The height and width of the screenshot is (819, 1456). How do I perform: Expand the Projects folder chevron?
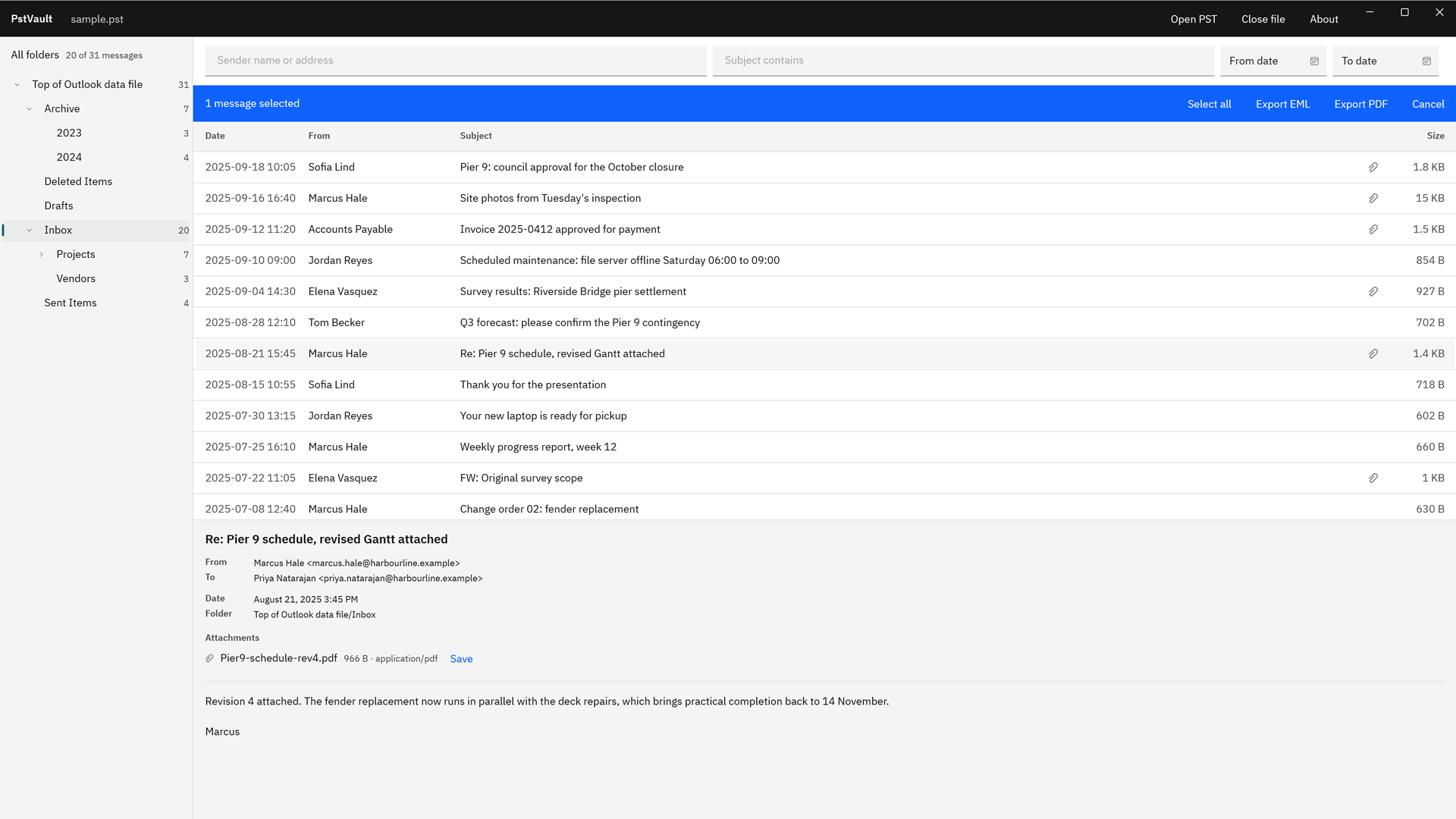click(x=42, y=254)
